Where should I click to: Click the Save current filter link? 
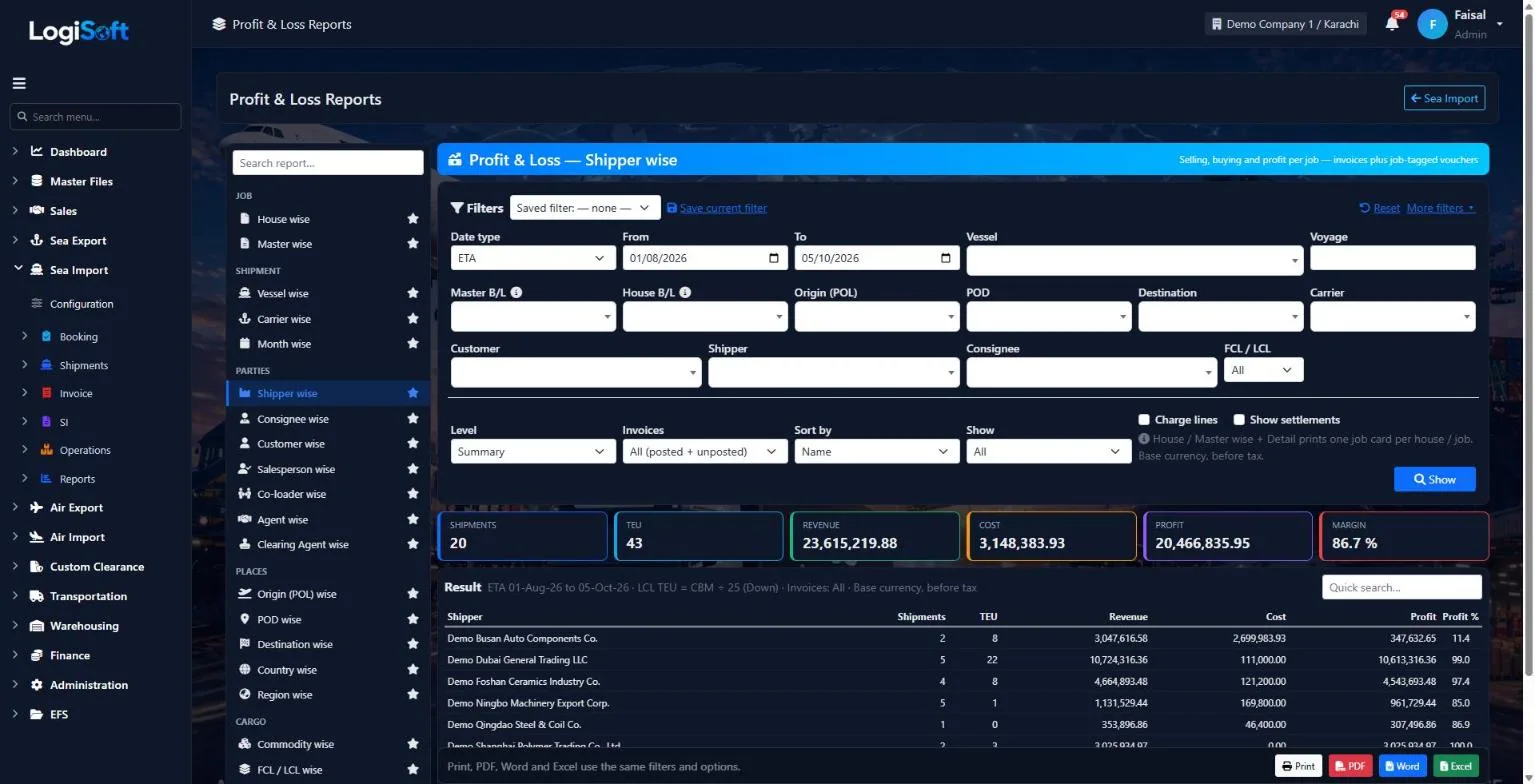tap(723, 208)
